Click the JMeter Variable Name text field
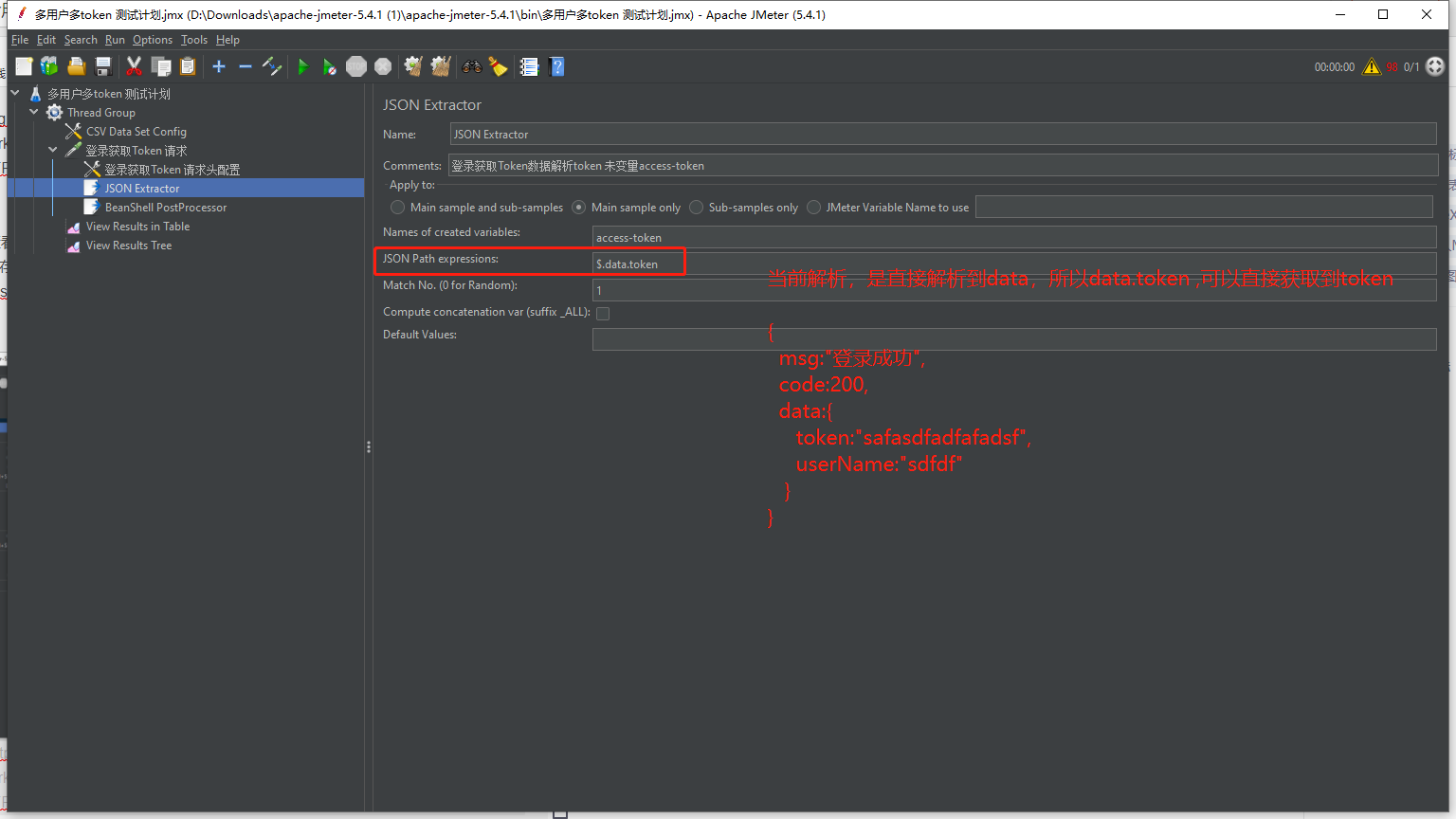The image size is (1456, 819). pyautogui.click(x=1204, y=207)
